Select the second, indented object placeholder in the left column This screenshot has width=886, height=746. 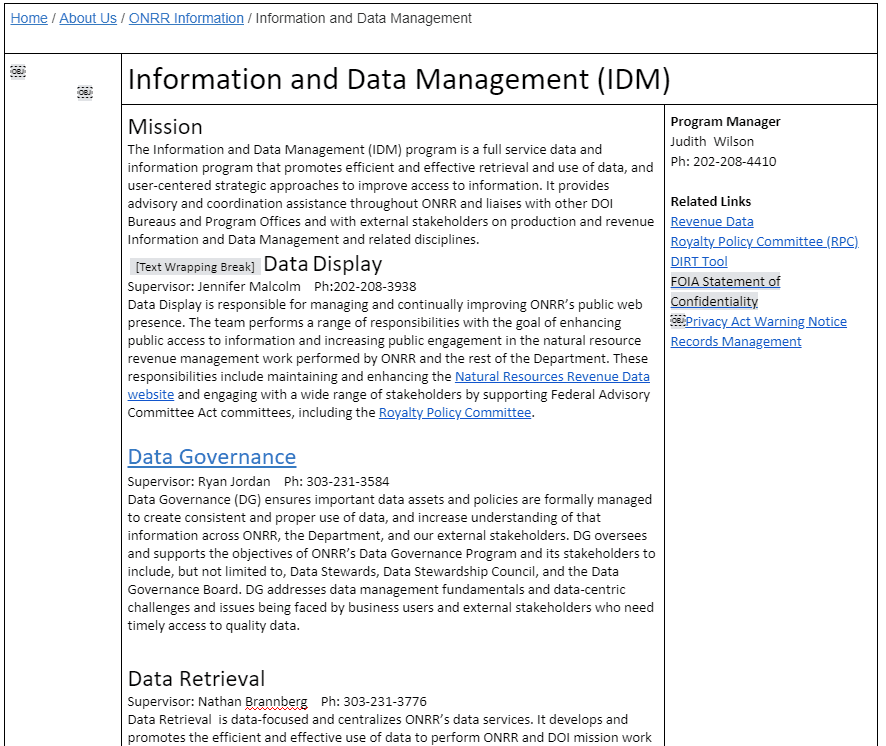(x=85, y=92)
